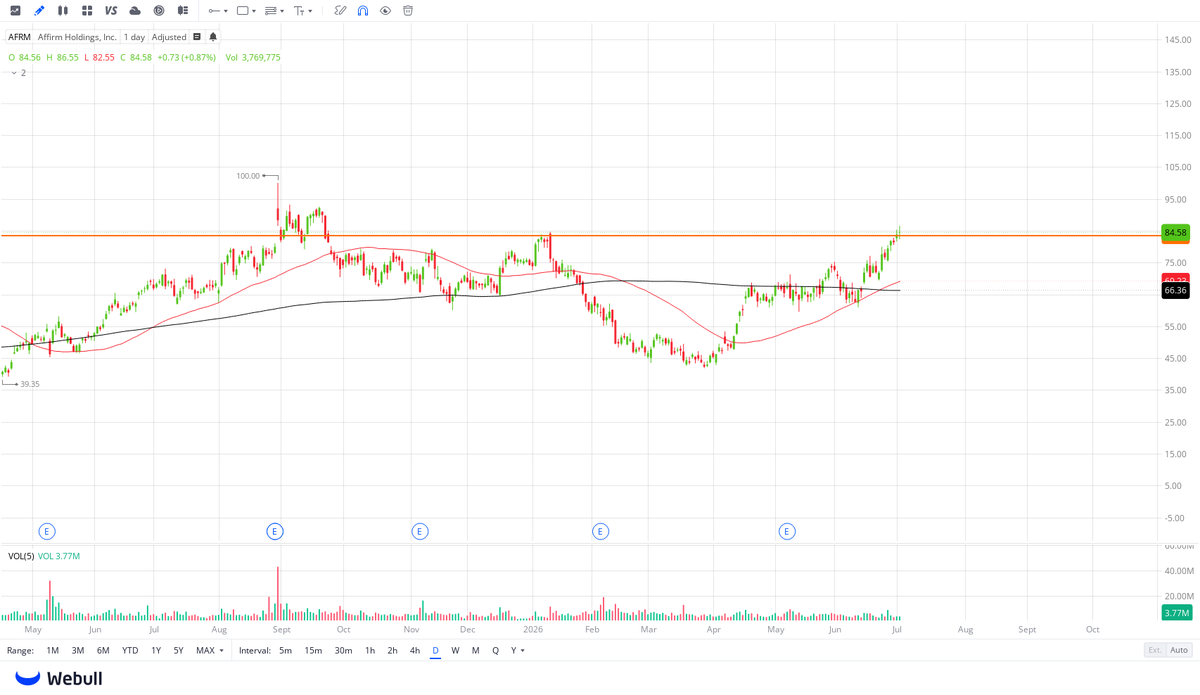The width and height of the screenshot is (1200, 695).
Task: Set range to 3M
Action: 77,651
